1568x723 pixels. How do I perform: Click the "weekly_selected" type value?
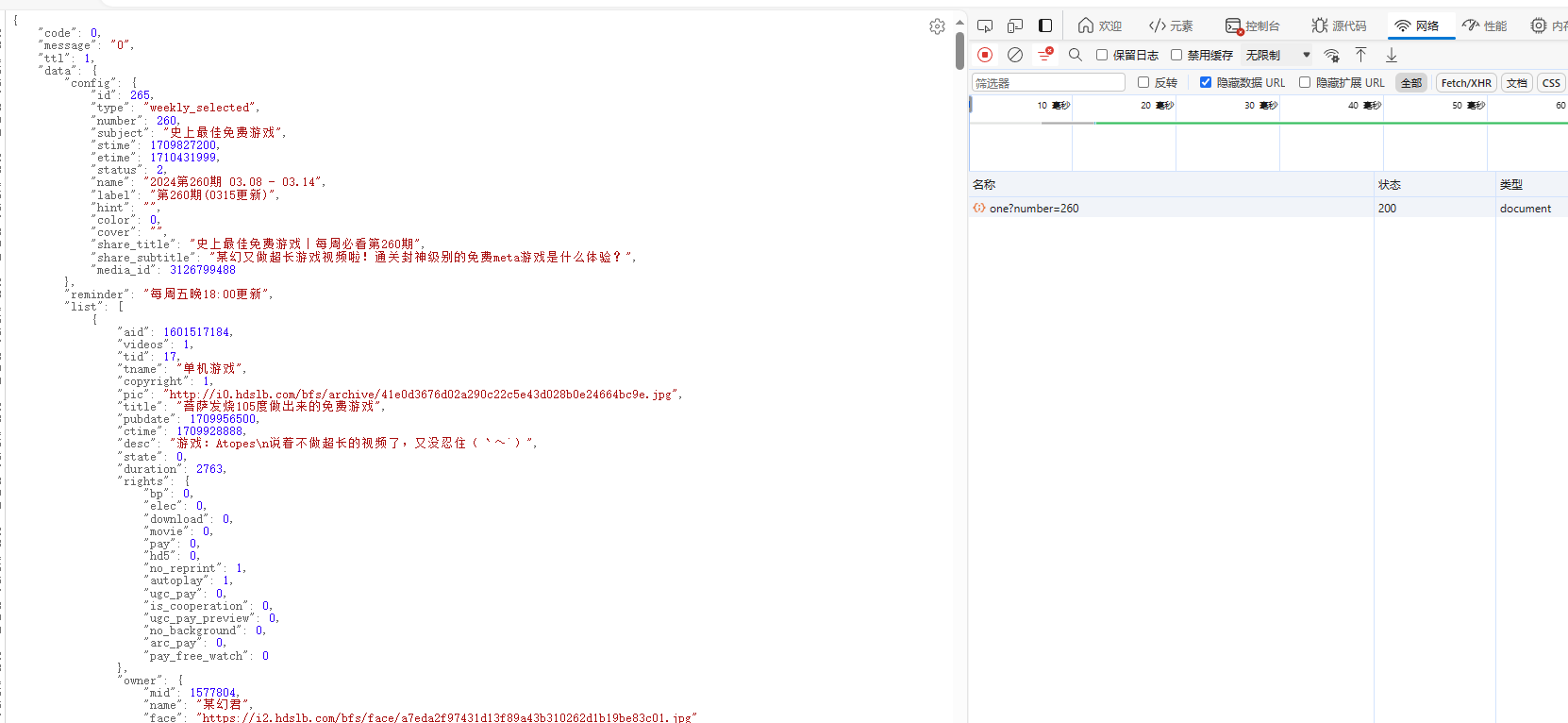click(199, 108)
